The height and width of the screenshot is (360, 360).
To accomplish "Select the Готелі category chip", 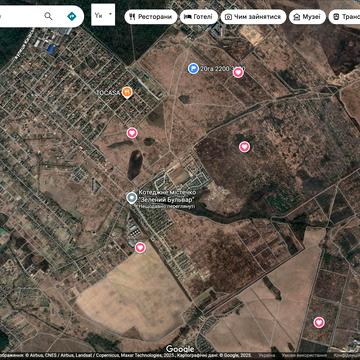I will (x=199, y=17).
